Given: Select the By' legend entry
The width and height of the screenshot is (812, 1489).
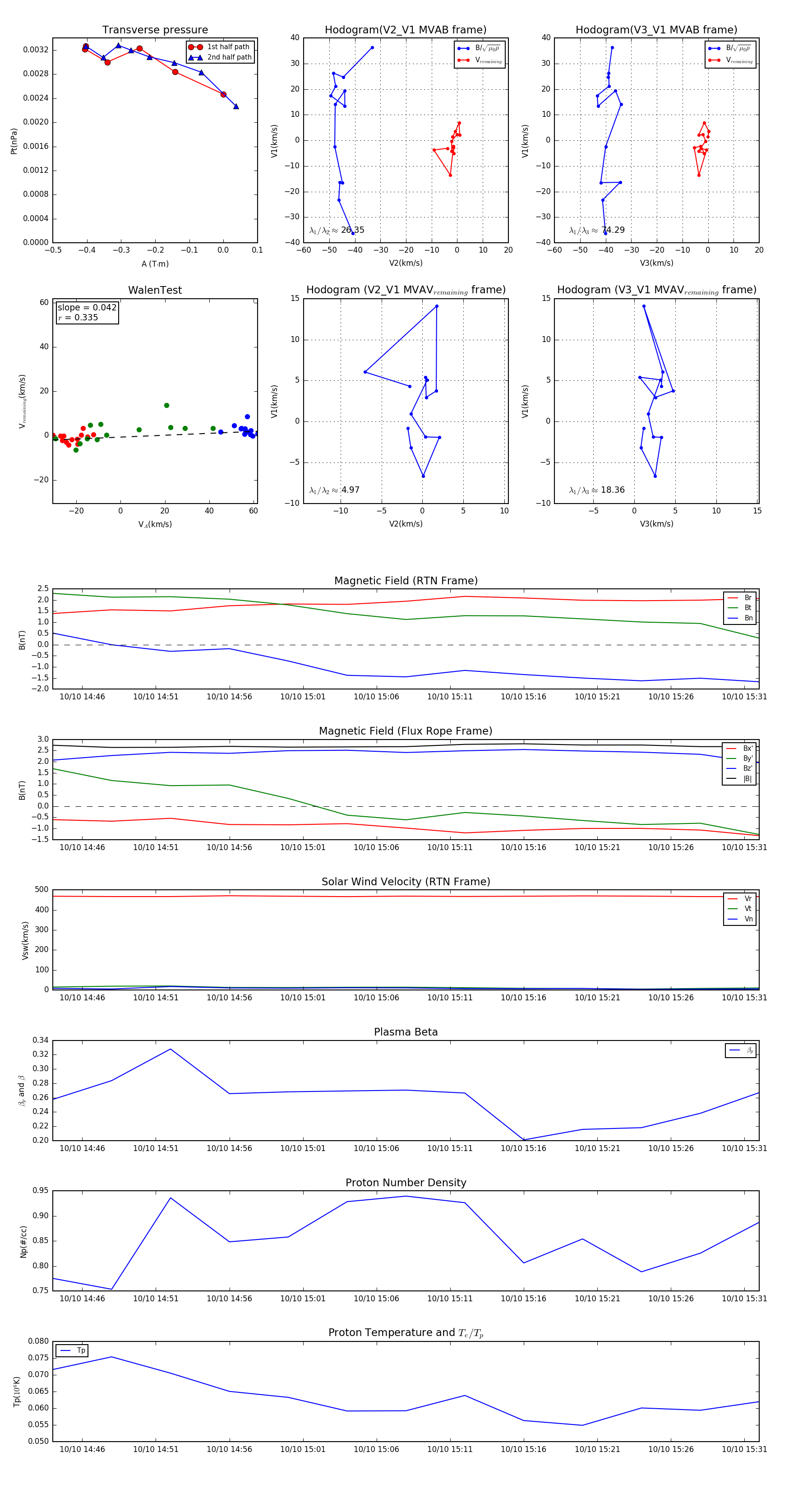Looking at the screenshot, I should click(740, 758).
